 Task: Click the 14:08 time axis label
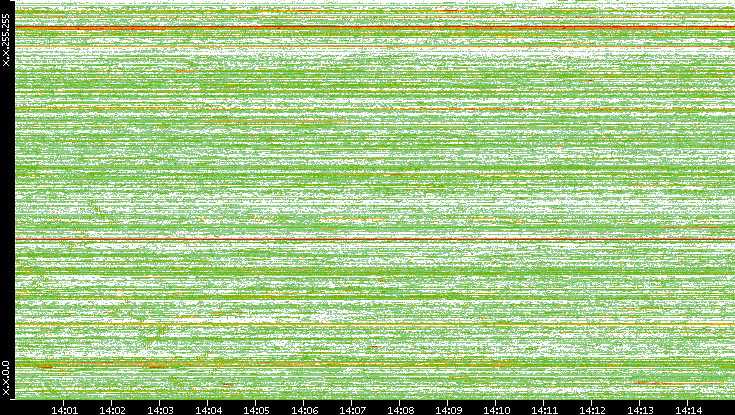point(401,410)
